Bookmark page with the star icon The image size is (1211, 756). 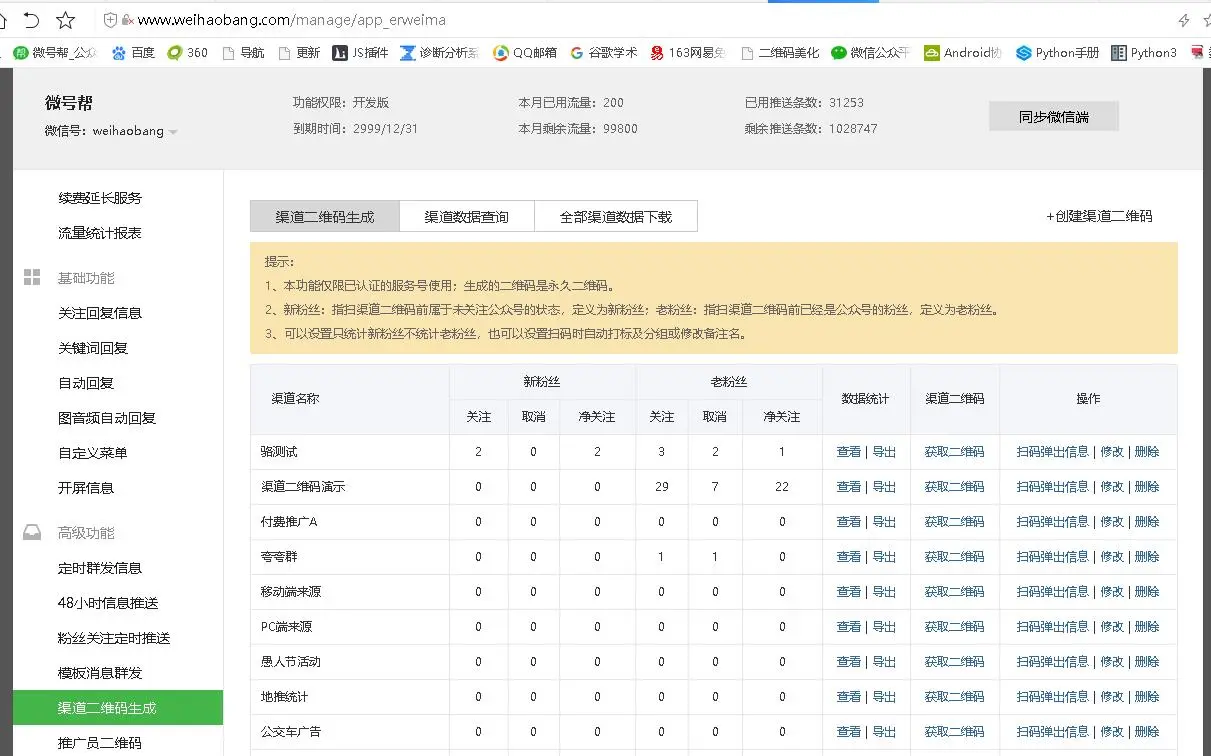coord(65,19)
